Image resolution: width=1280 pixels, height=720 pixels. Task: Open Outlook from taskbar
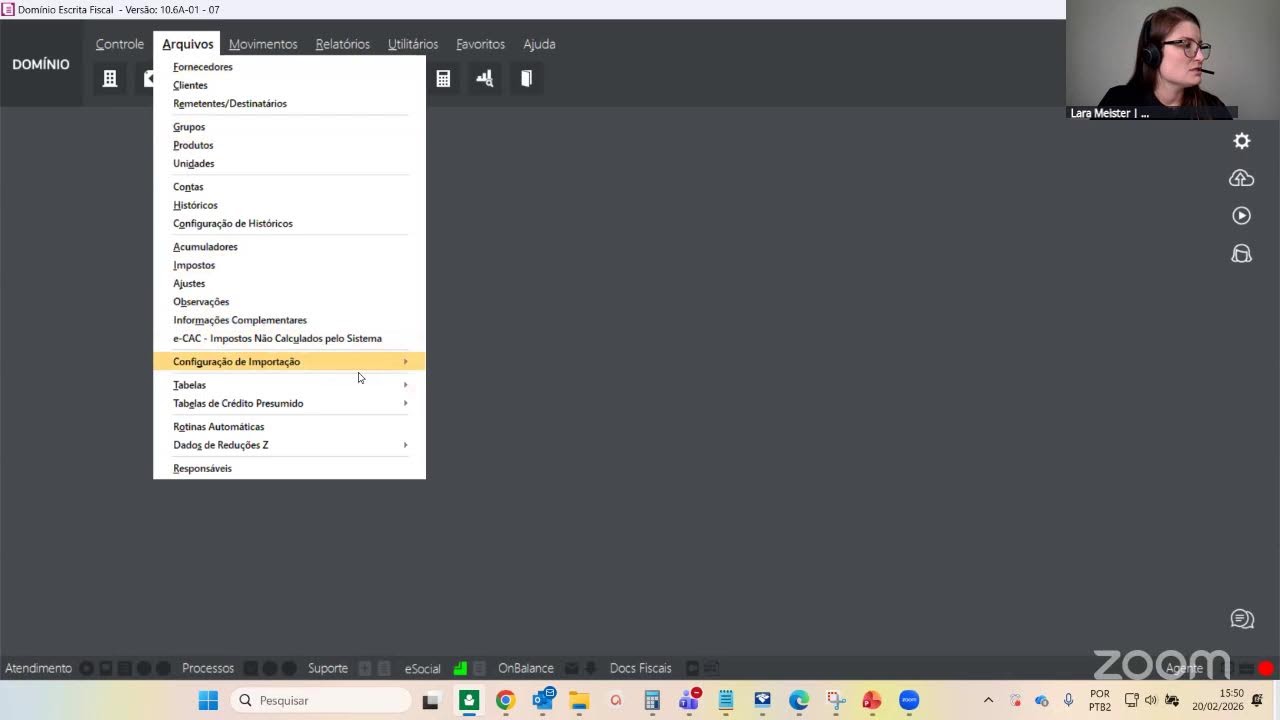coord(543,700)
